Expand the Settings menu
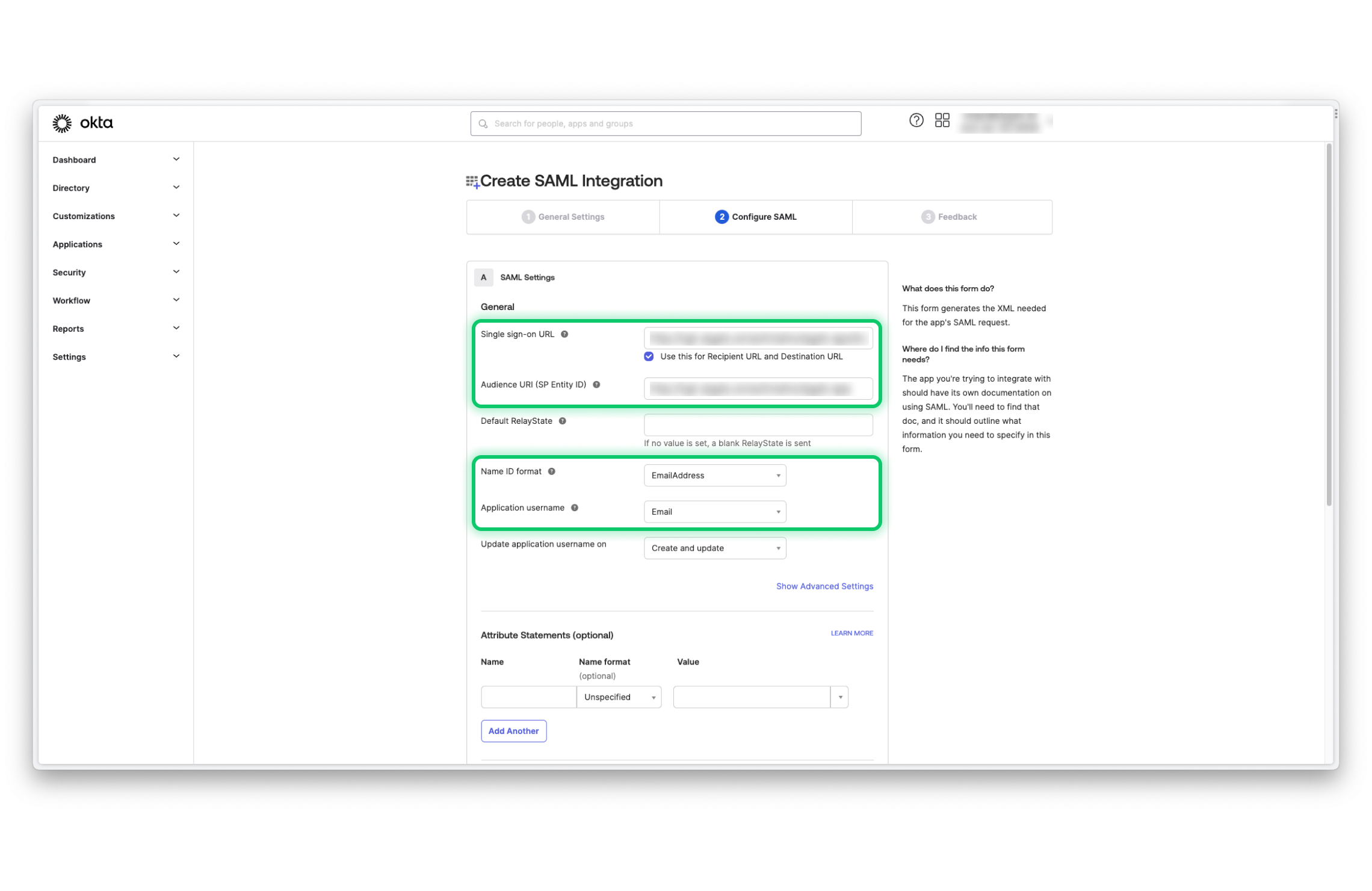The height and width of the screenshot is (891, 1372). click(116, 357)
